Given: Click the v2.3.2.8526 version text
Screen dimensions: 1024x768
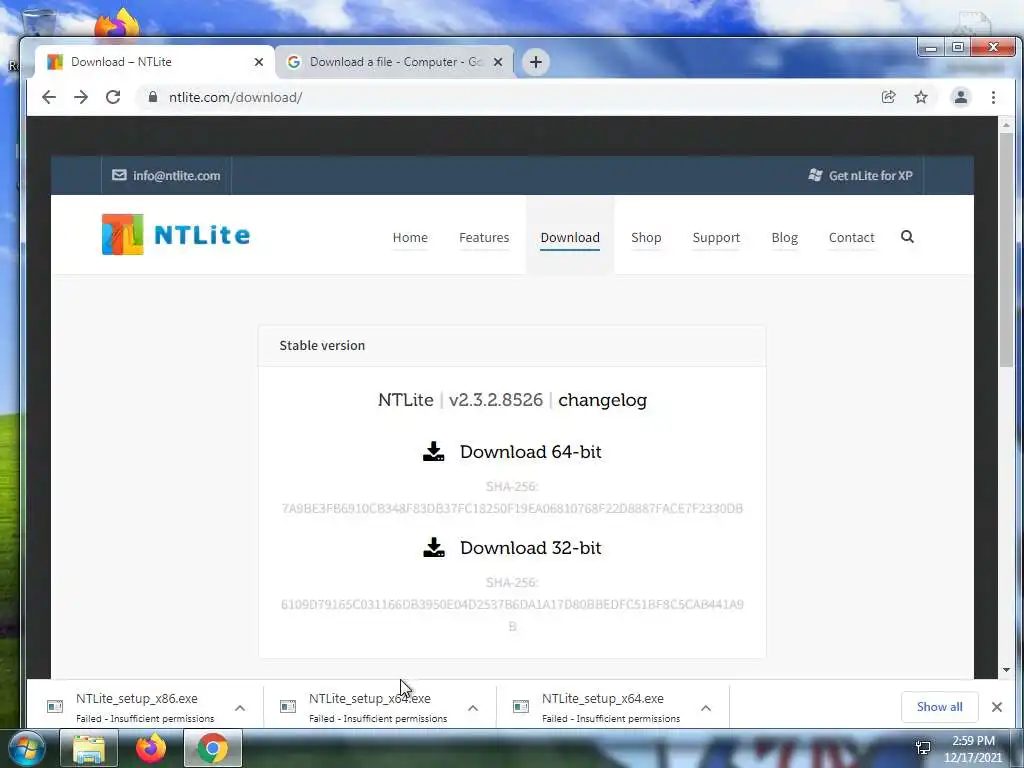Looking at the screenshot, I should 496,400.
